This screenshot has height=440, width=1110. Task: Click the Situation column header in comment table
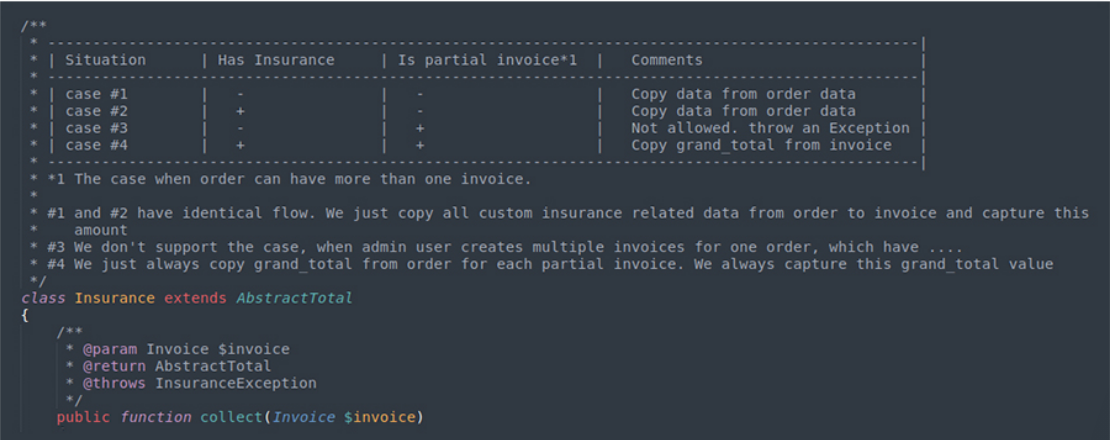coord(105,60)
